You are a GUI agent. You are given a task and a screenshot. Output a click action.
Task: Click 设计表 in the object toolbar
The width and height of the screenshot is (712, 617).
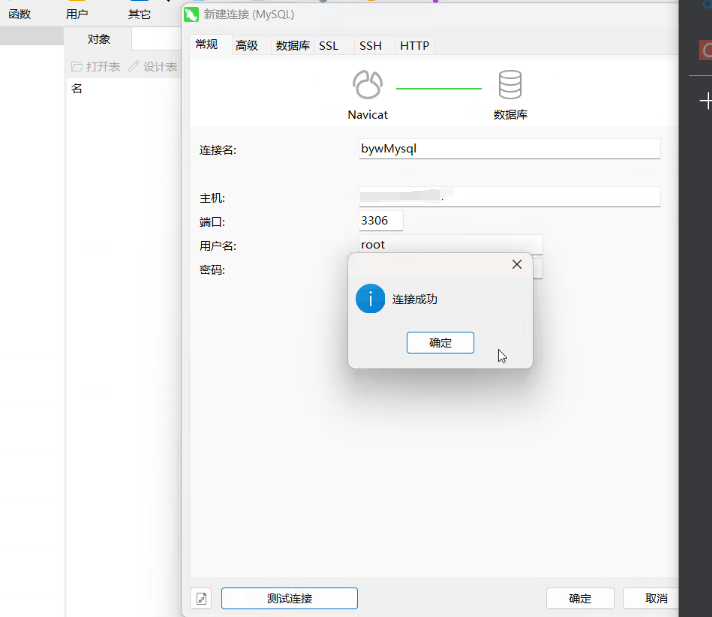point(153,67)
